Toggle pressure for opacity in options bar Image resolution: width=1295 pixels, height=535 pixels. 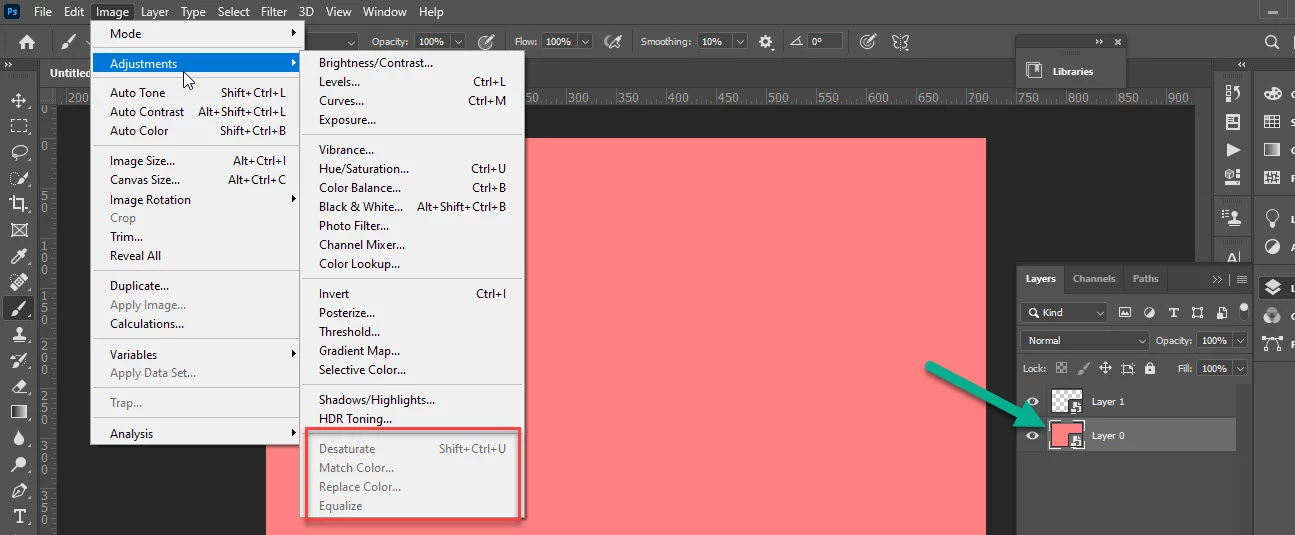(486, 42)
